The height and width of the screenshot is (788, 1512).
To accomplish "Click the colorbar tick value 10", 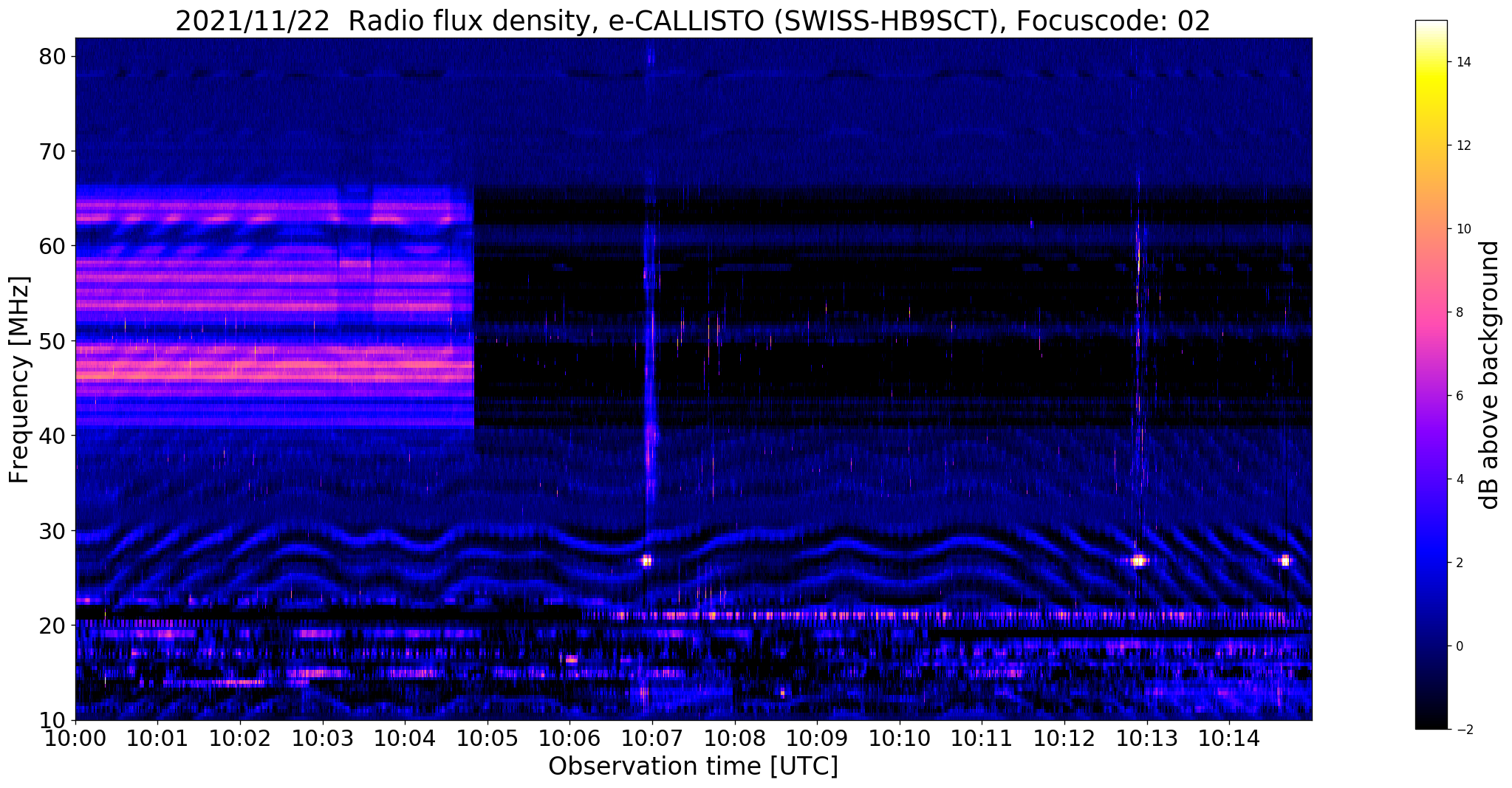I will coord(1461,229).
